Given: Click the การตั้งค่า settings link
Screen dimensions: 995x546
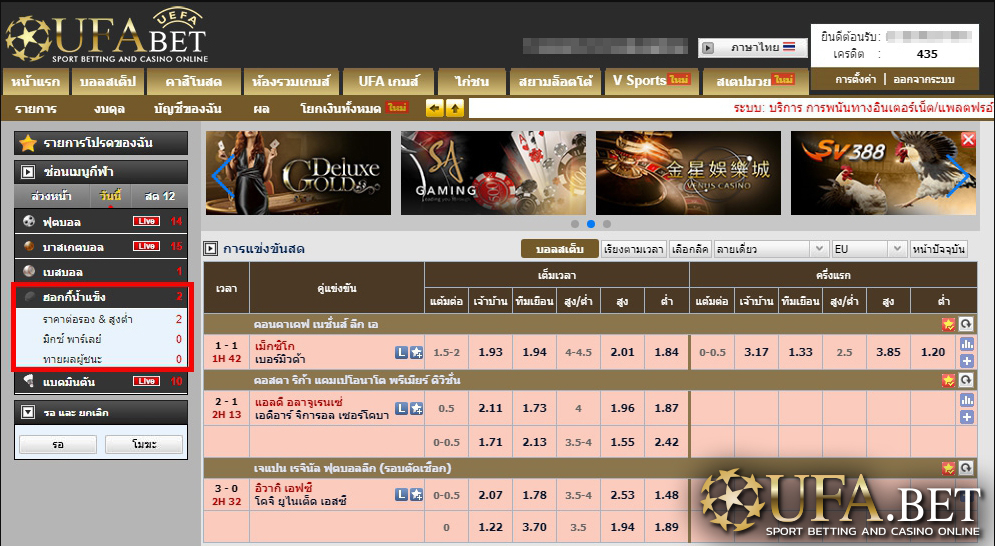Looking at the screenshot, I should (x=855, y=79).
